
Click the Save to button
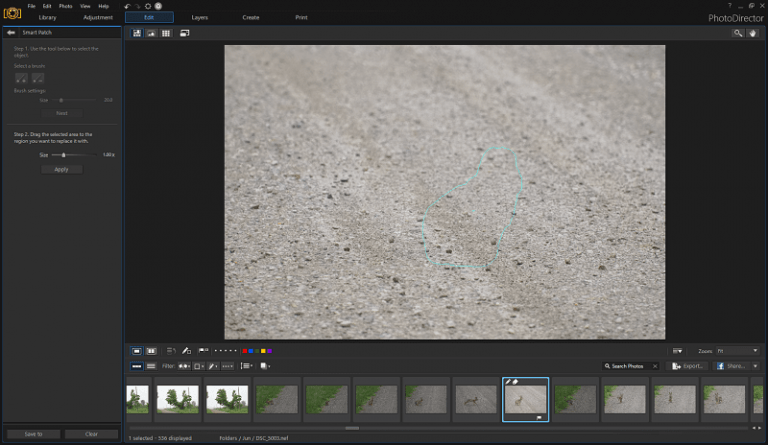pyautogui.click(x=33, y=434)
